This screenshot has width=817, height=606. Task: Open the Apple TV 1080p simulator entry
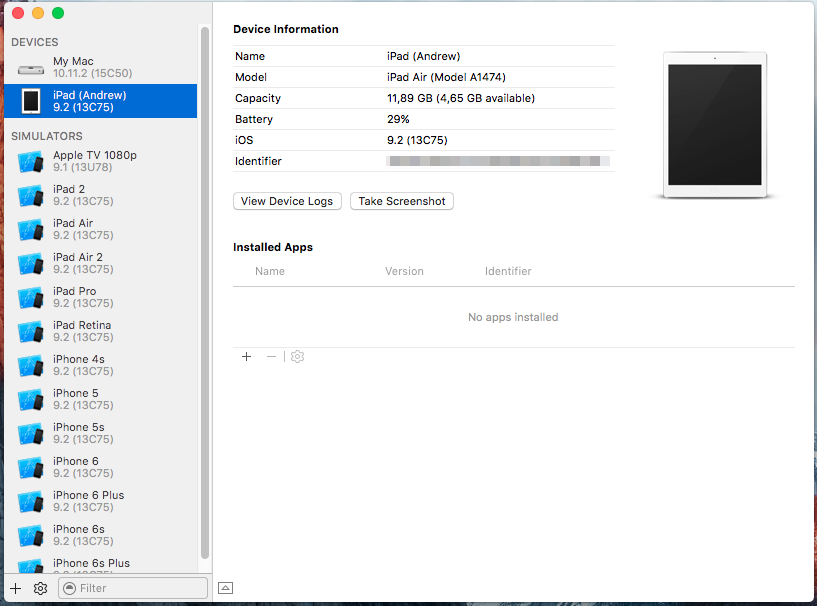(x=101, y=161)
